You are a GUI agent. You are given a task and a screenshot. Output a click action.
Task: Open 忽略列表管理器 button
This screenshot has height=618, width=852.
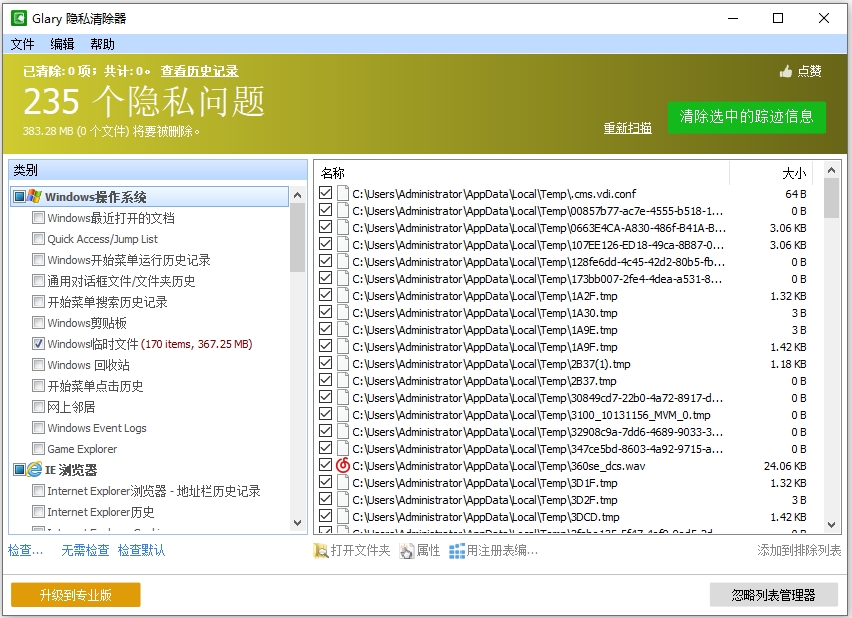(774, 595)
